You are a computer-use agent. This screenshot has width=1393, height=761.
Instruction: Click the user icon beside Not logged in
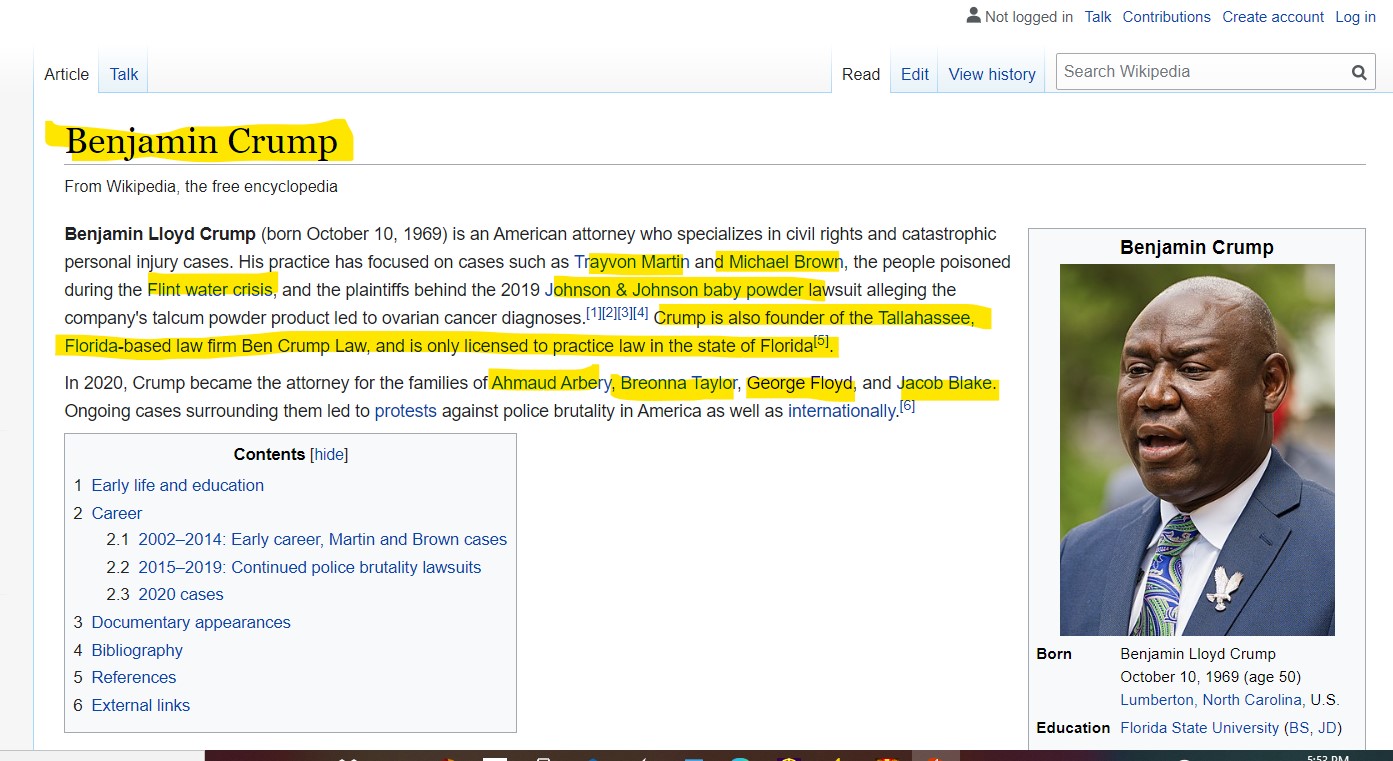pos(973,16)
